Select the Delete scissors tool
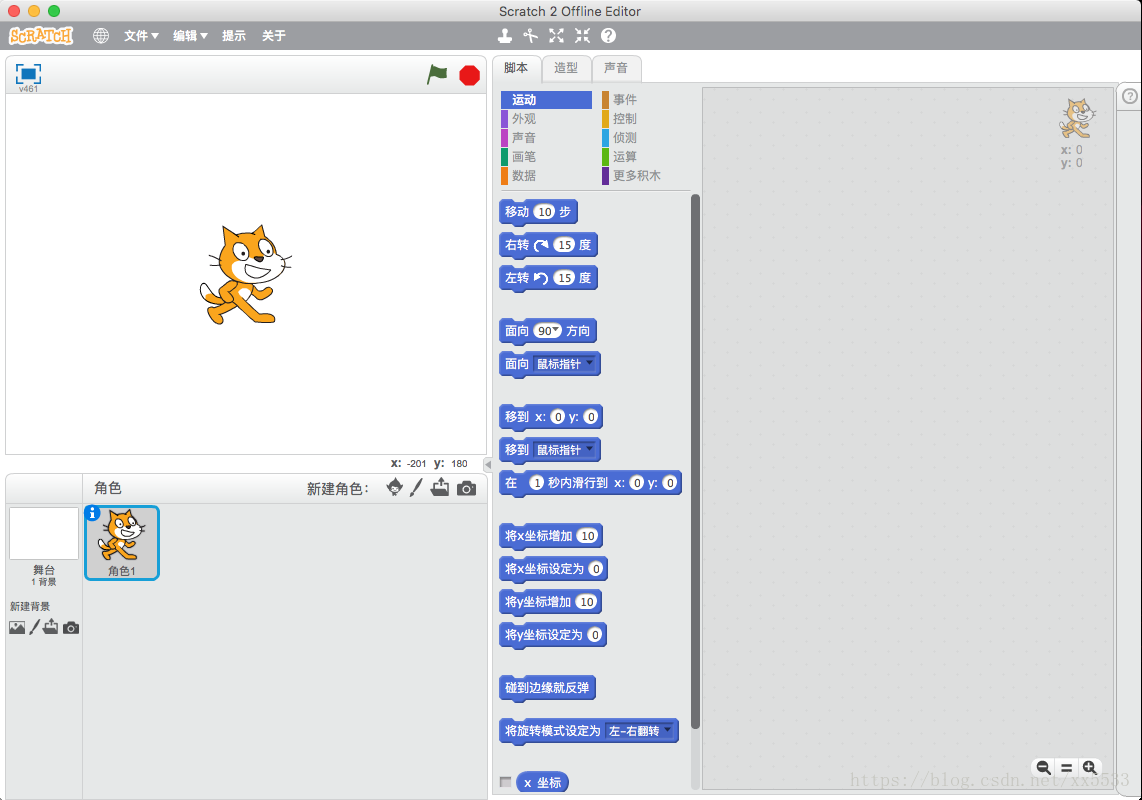1142x800 pixels. pyautogui.click(x=530, y=36)
